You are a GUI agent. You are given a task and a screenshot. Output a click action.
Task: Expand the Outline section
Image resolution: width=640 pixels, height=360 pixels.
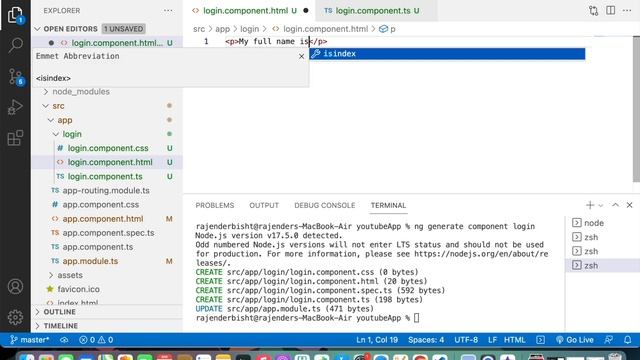(60, 312)
